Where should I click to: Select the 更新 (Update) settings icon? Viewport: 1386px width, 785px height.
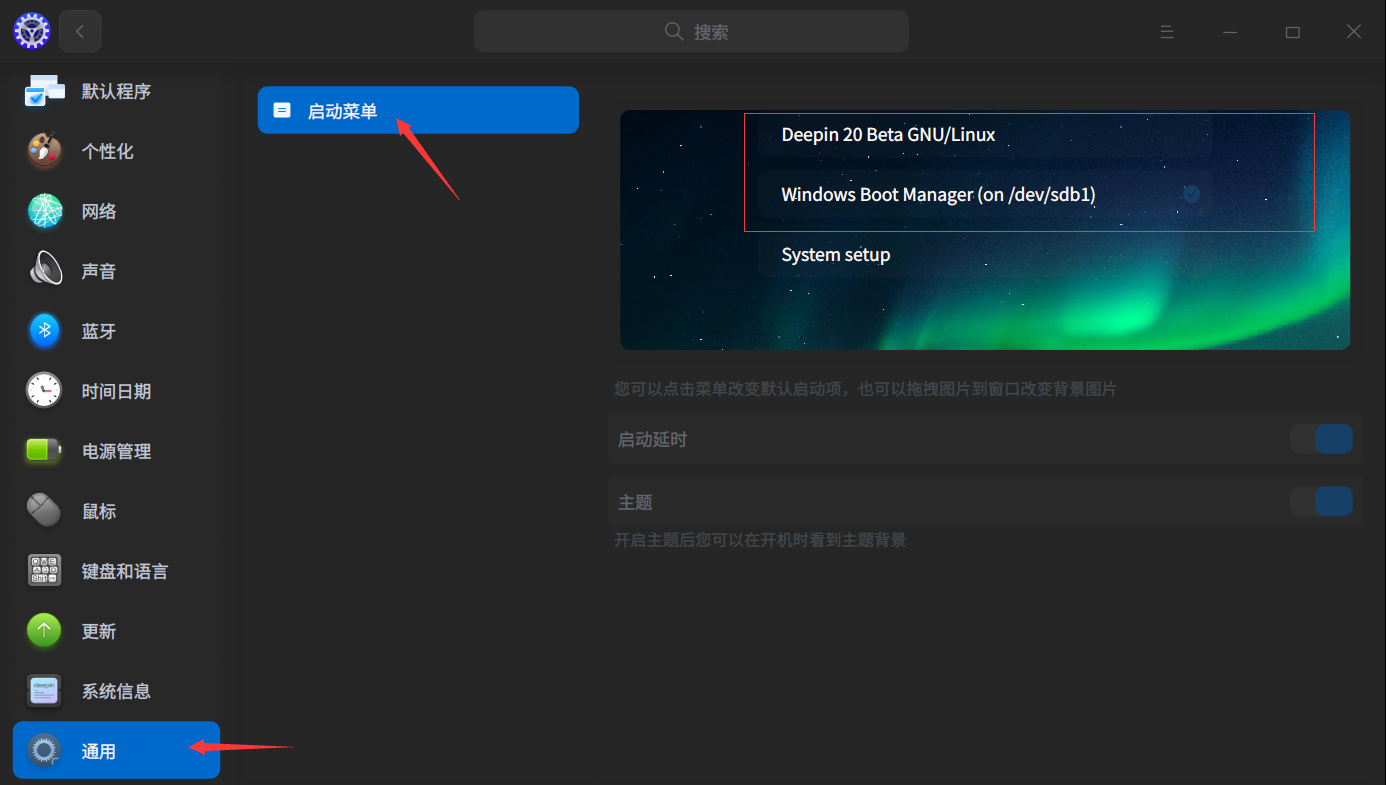44,630
